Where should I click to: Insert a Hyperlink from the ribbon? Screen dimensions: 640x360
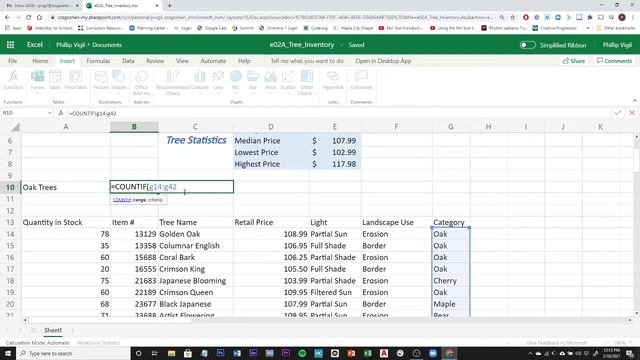coord(333,80)
